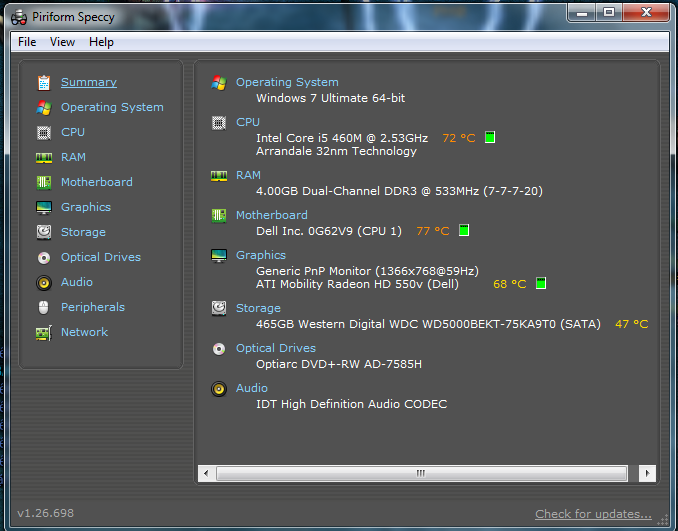Open the Graphics section from sidebar

86,207
